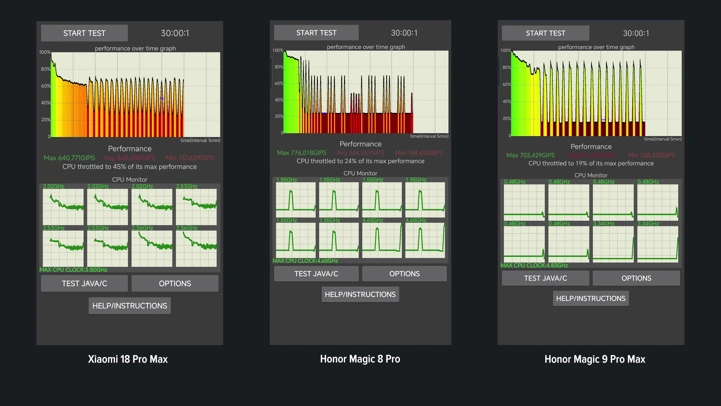The image size is (721, 406).
Task: Click the 30:00:1 timer on the Honor Magic 9 Pro Max screen
Action: (636, 33)
